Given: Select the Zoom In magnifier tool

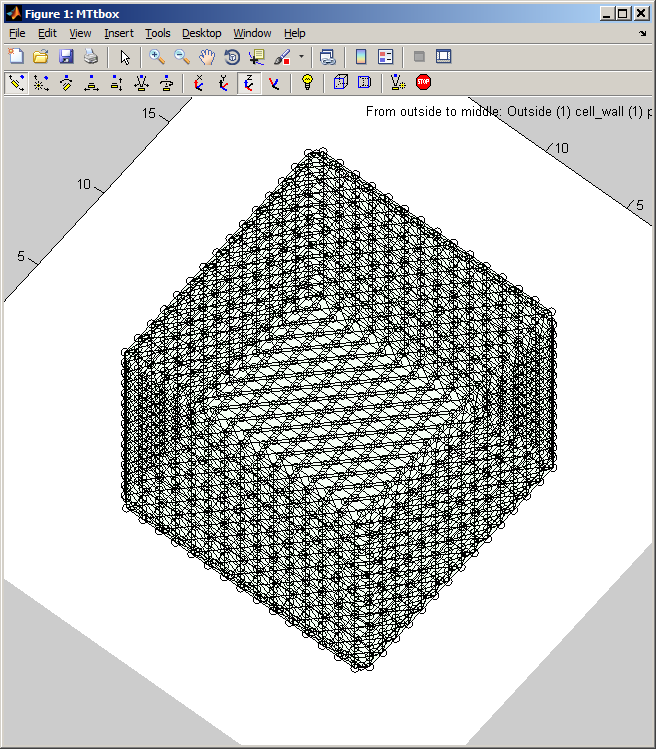Looking at the screenshot, I should [x=157, y=57].
